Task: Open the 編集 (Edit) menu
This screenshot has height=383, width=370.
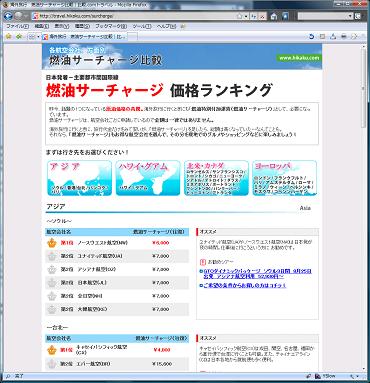Action: point(42,26)
